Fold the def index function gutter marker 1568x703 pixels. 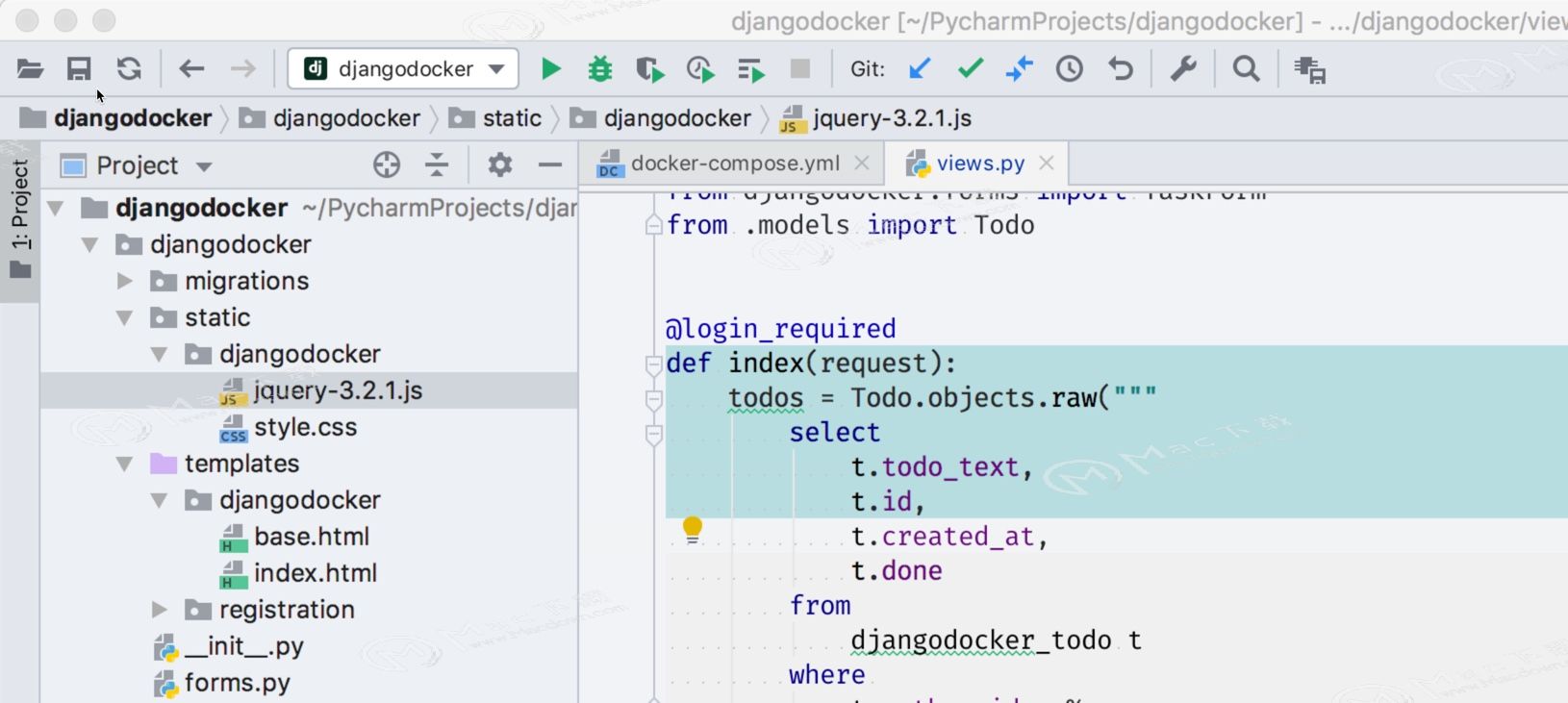point(654,364)
